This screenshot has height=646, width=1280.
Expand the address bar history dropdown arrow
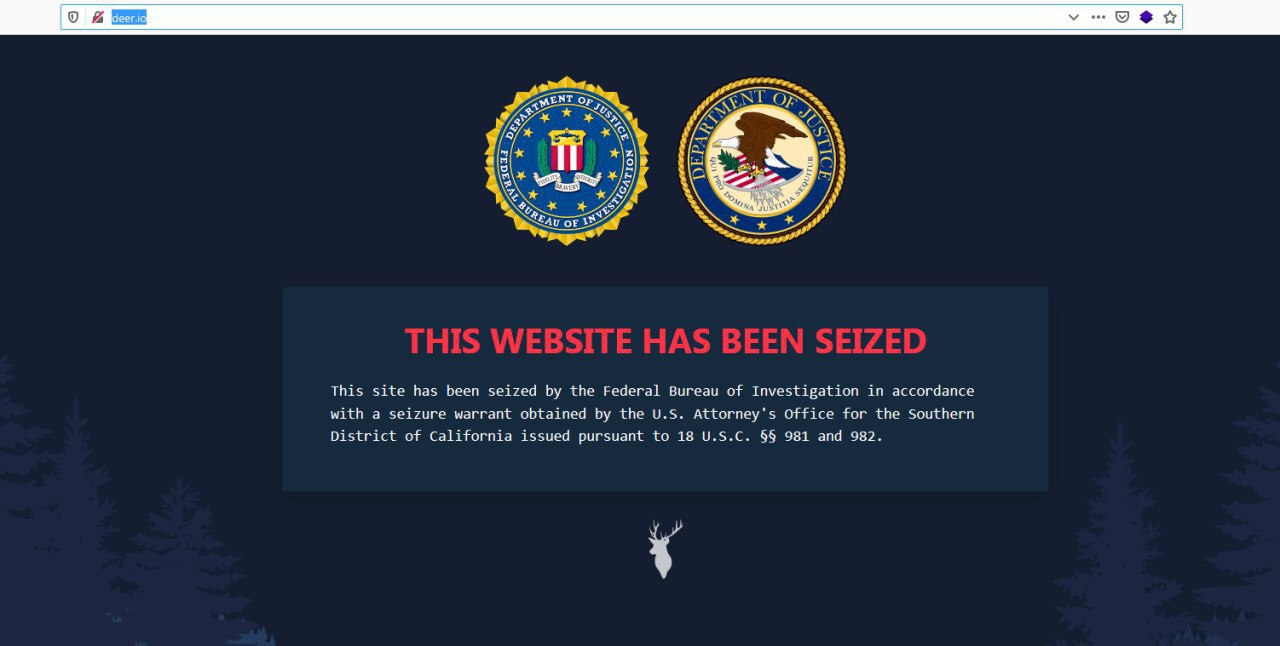coord(1073,17)
